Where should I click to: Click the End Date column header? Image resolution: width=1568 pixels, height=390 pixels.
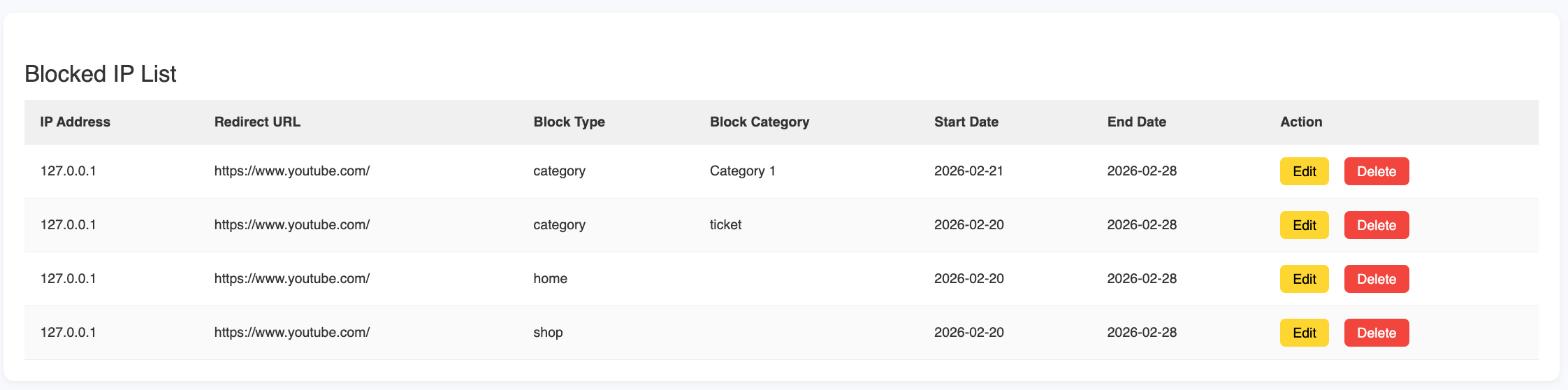point(1136,122)
